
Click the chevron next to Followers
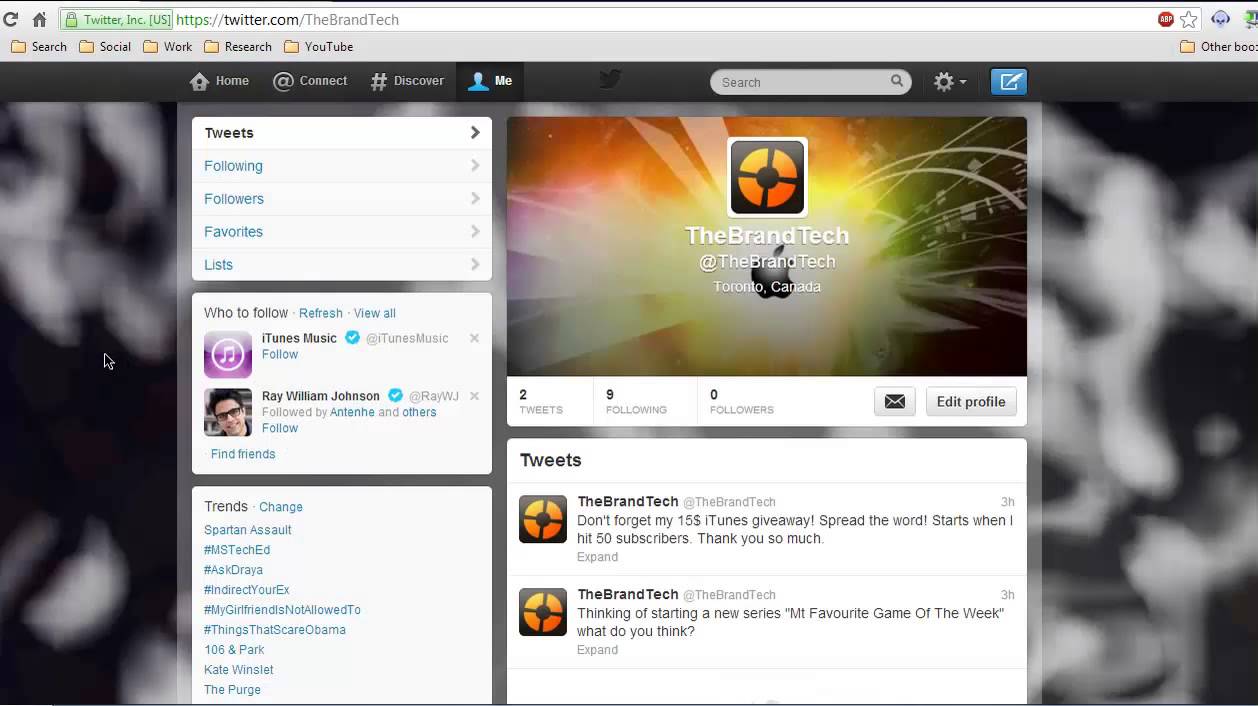(475, 198)
